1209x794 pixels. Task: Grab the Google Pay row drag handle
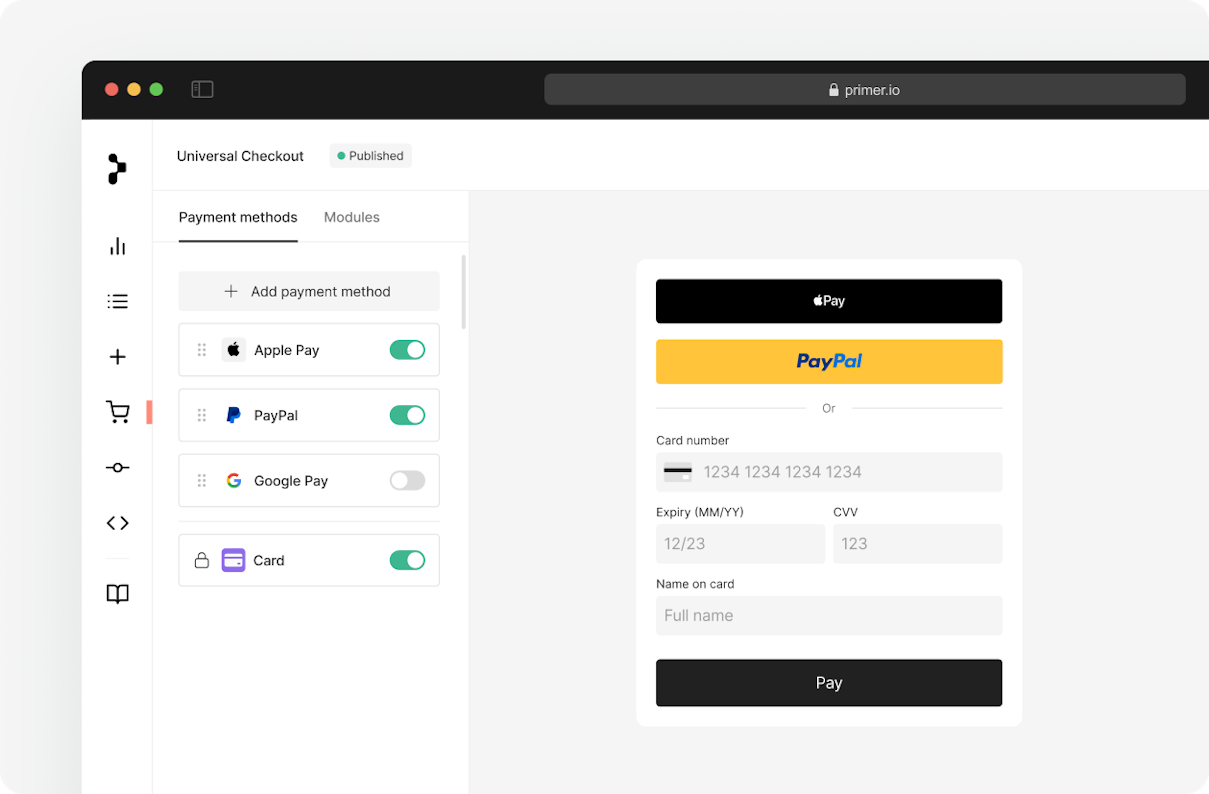click(x=201, y=481)
